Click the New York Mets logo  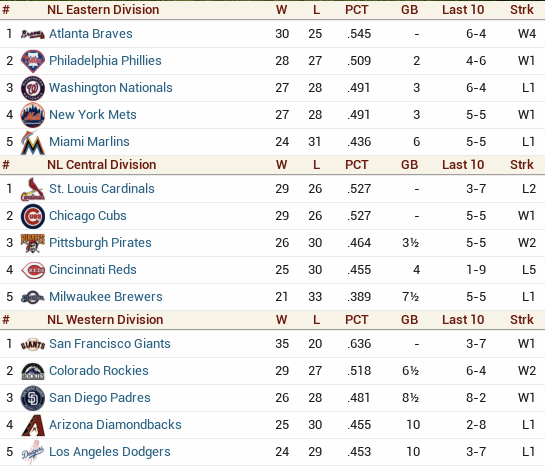tap(33, 115)
